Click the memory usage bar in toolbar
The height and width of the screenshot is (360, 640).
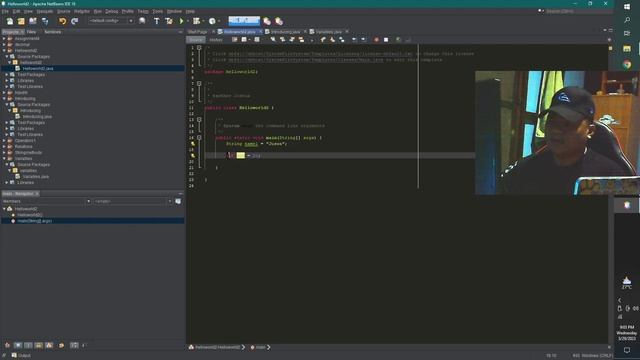click(x=244, y=20)
